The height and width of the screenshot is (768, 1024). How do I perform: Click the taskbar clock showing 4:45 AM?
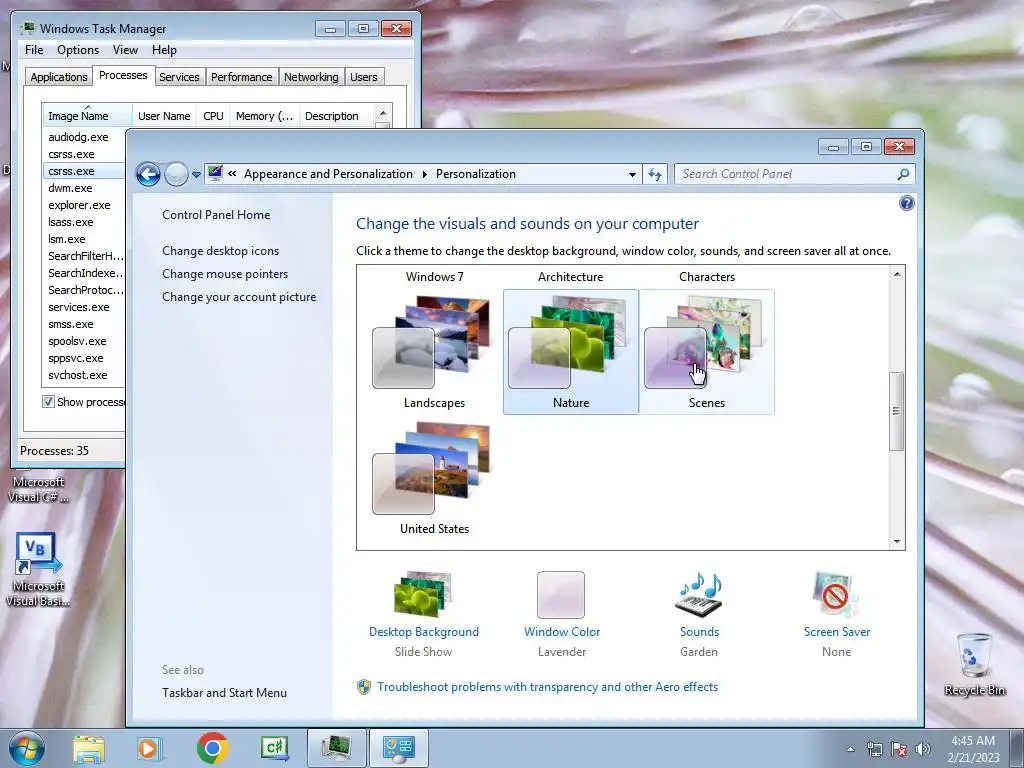973,749
